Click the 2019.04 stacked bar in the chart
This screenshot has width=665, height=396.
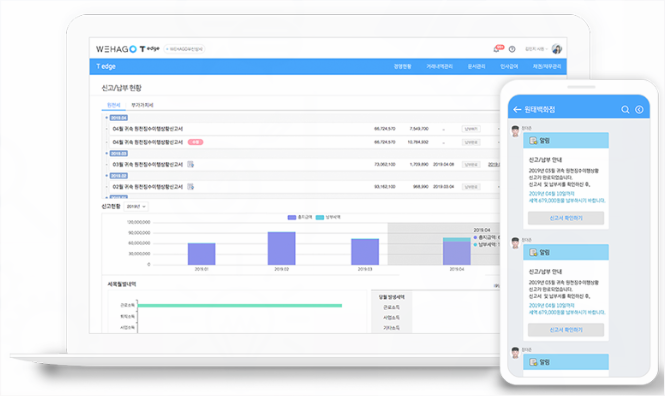click(457, 251)
